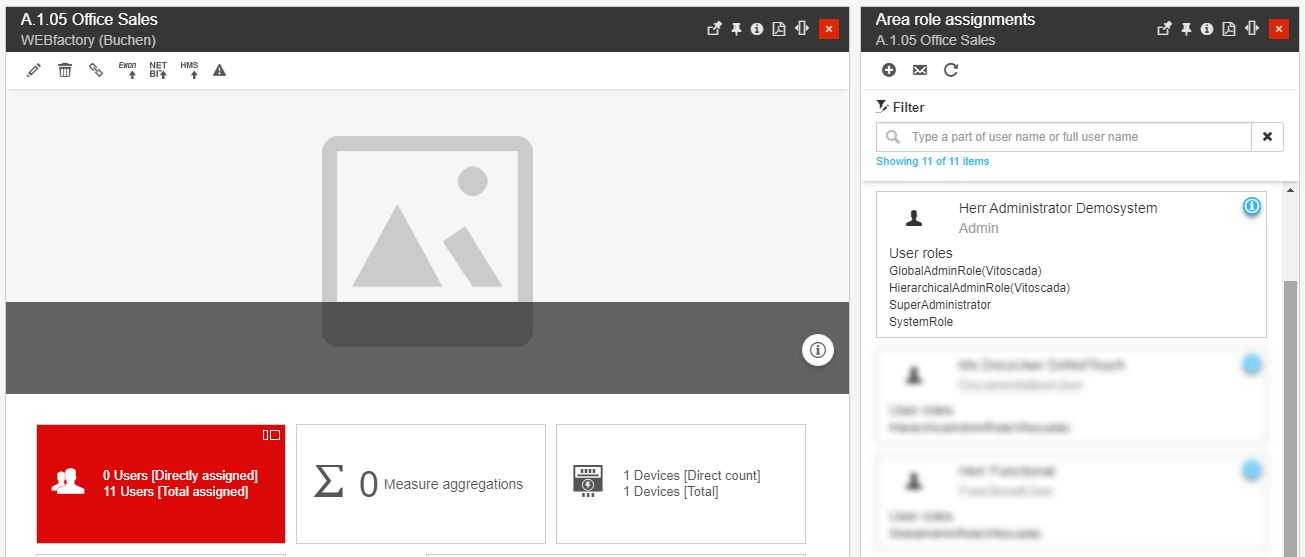The height and width of the screenshot is (557, 1305).
Task: Click the trash delete icon
Action: (65, 70)
